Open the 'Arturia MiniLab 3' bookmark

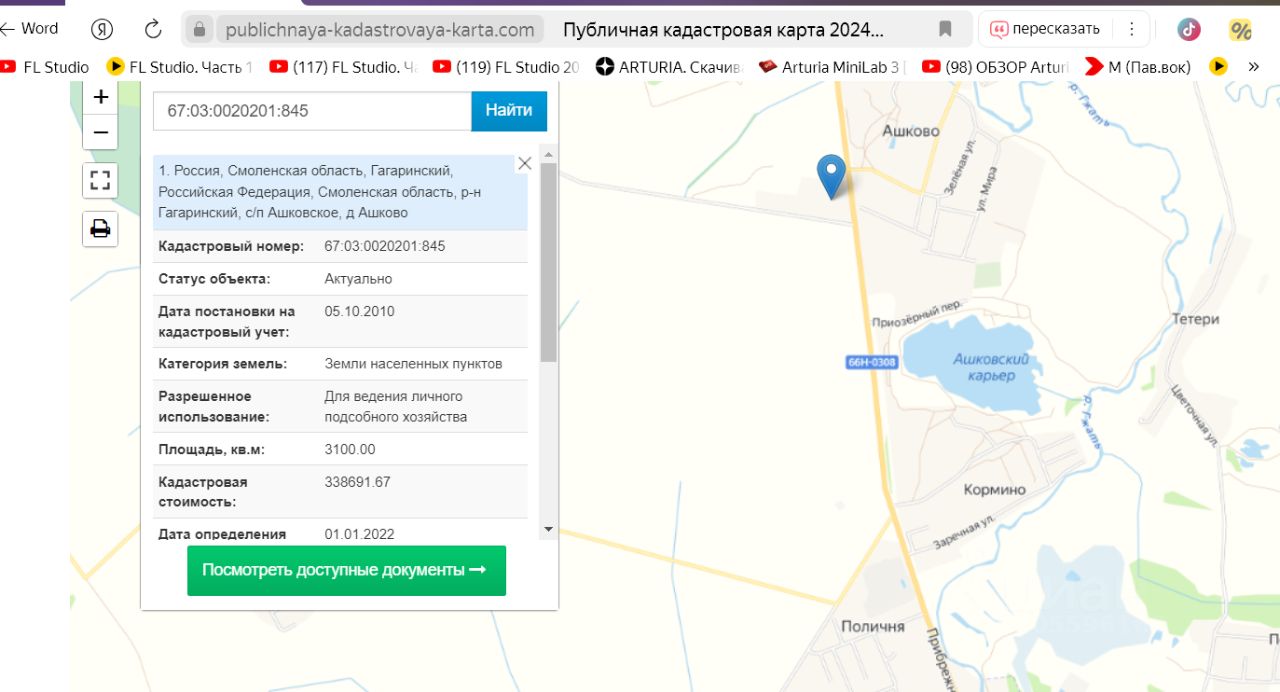tap(832, 67)
